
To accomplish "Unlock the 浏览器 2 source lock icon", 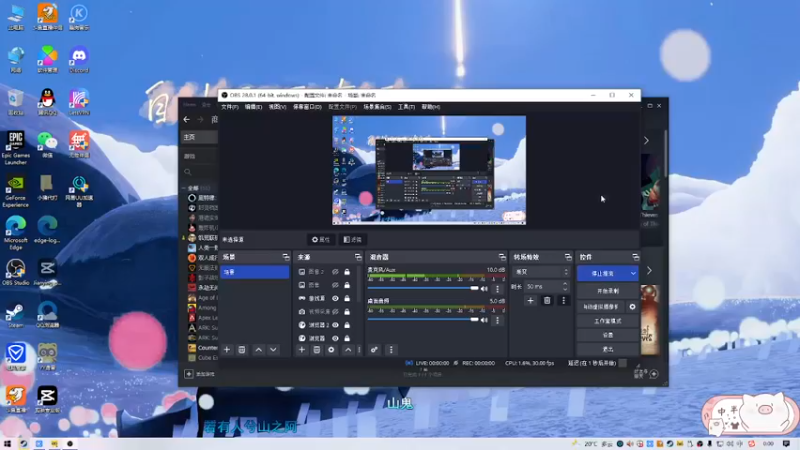I will pos(347,325).
